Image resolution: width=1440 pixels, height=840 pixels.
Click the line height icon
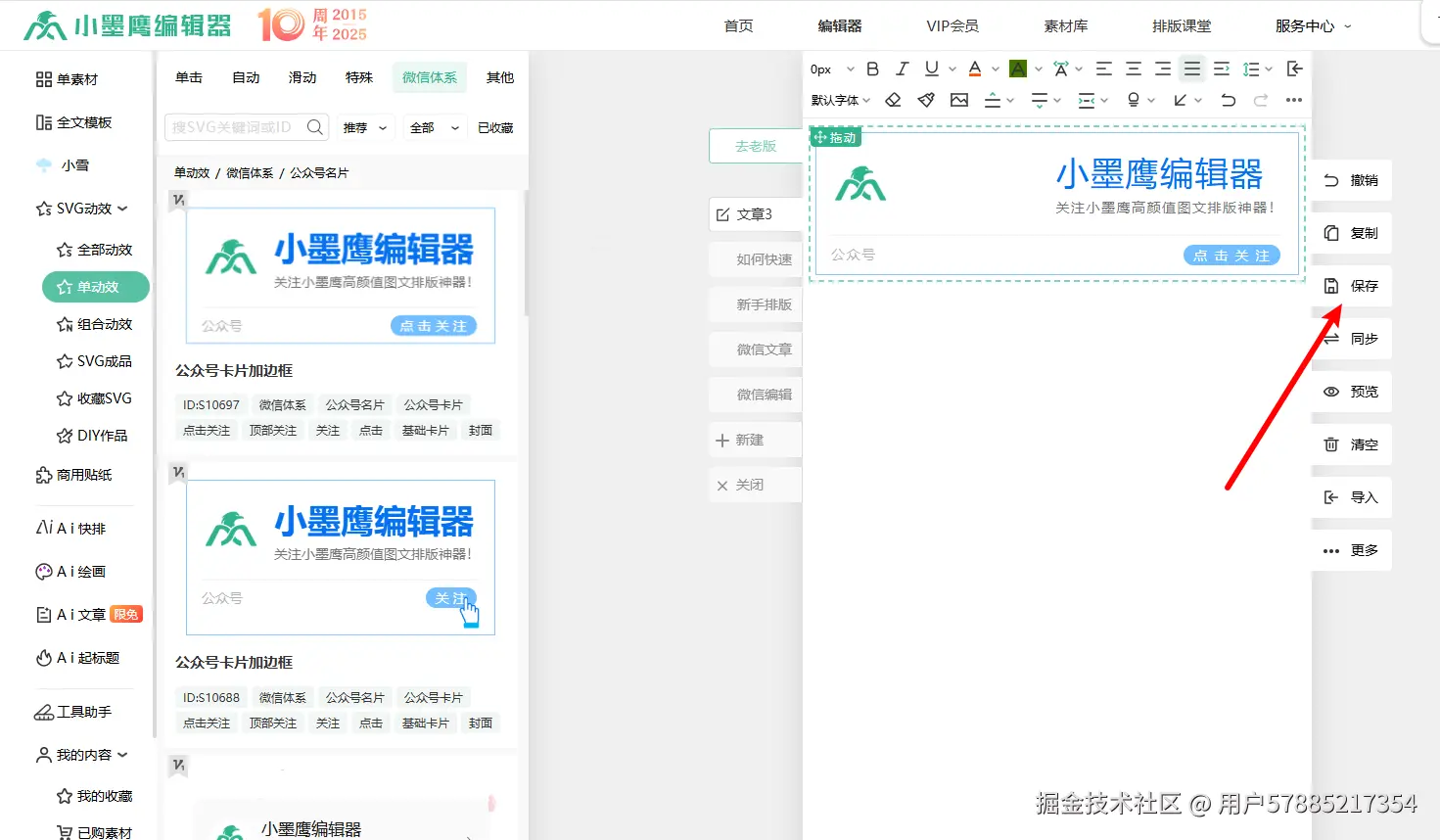pos(1251,69)
